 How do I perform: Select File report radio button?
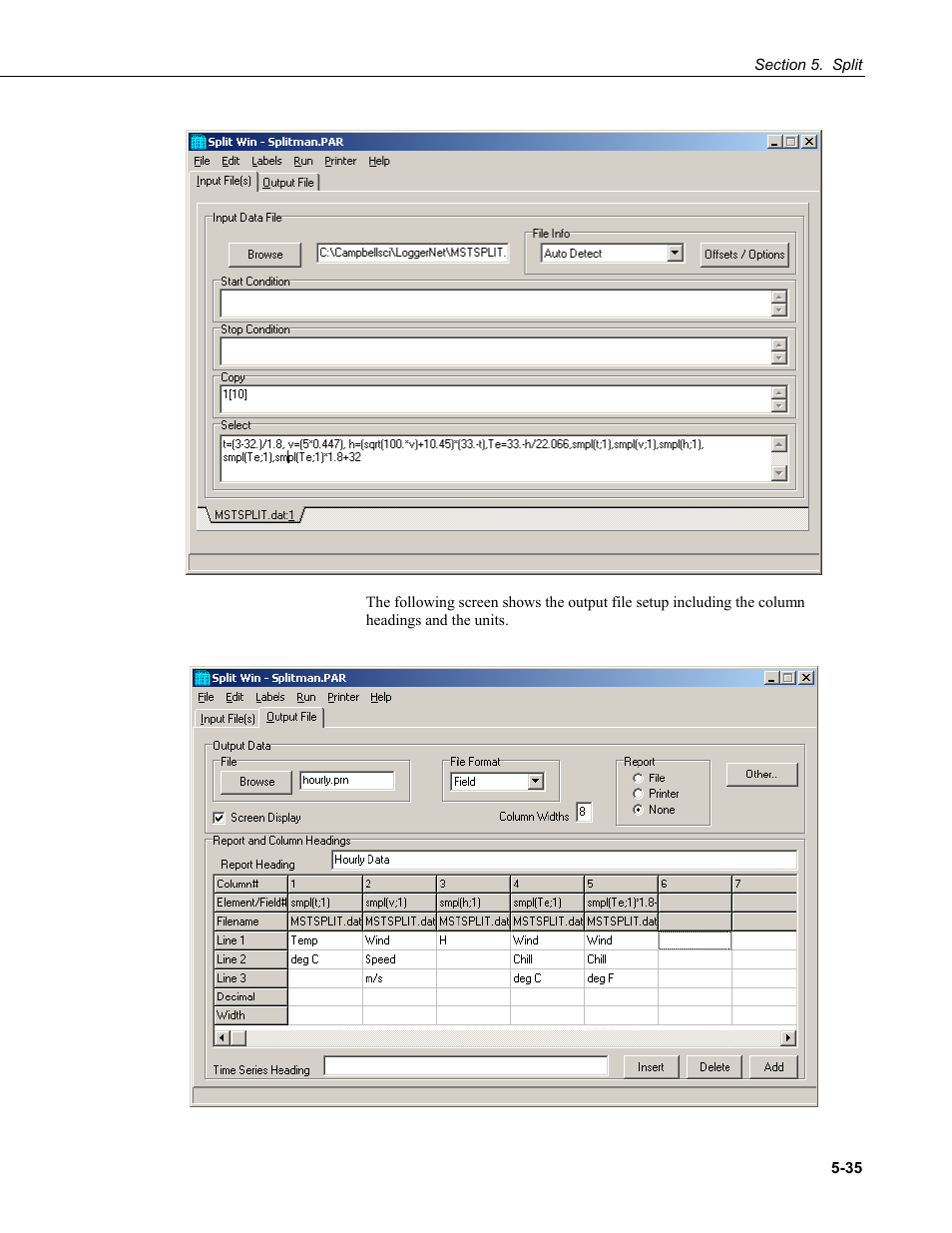tap(638, 778)
